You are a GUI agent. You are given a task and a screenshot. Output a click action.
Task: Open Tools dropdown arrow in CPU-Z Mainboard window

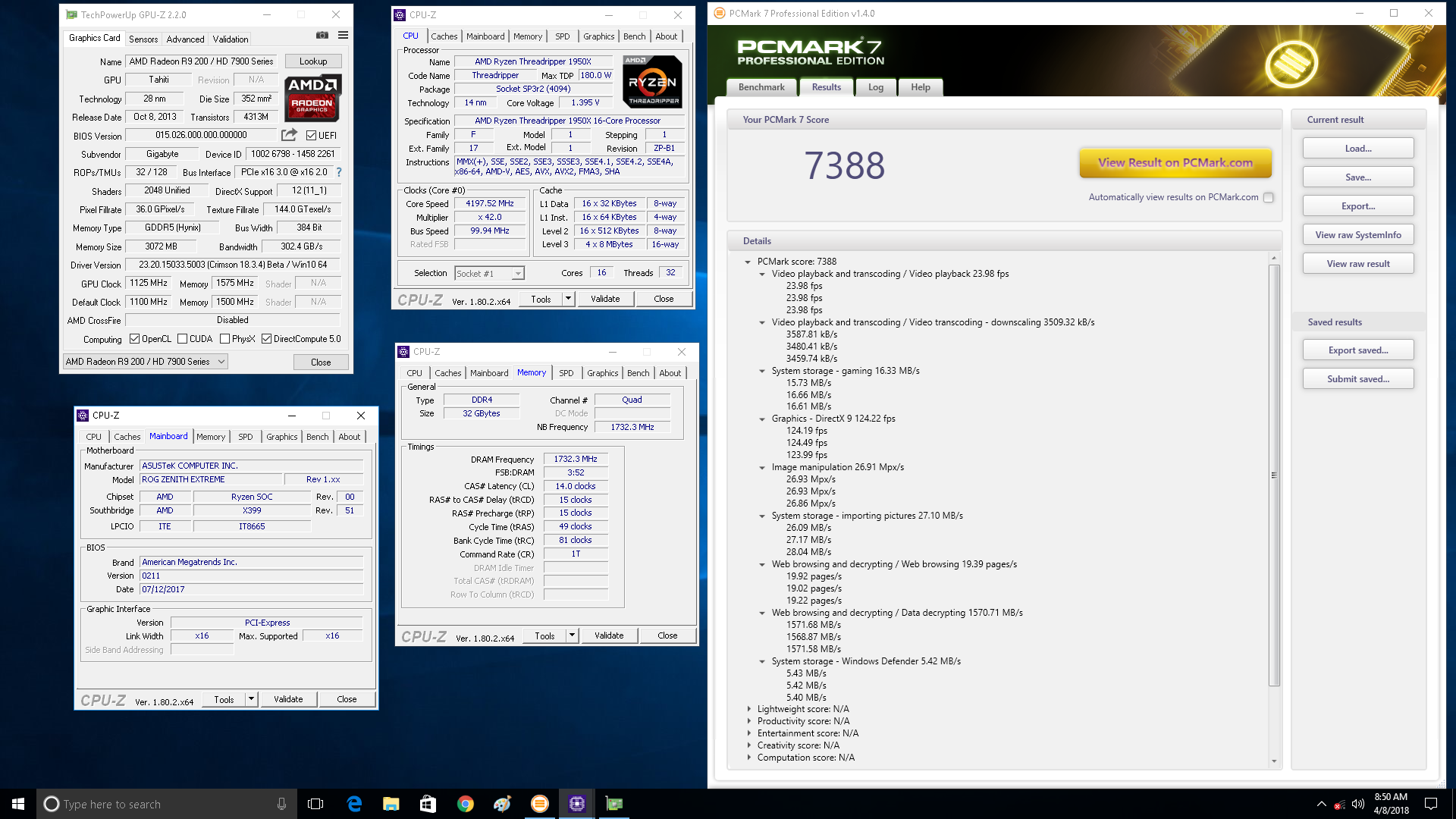point(251,699)
